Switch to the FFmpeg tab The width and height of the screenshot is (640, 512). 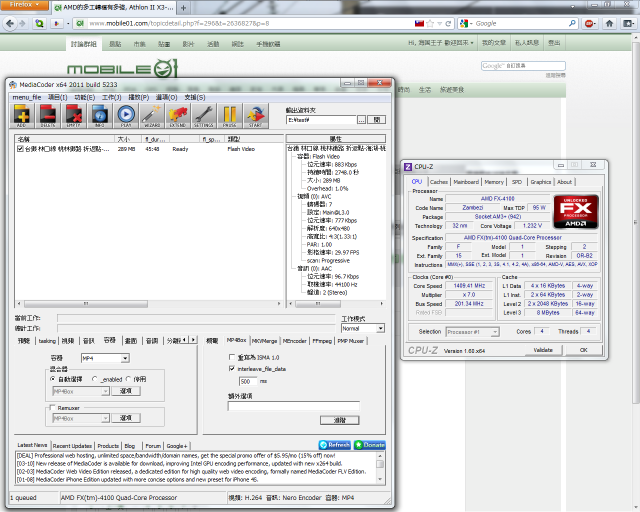pos(322,341)
